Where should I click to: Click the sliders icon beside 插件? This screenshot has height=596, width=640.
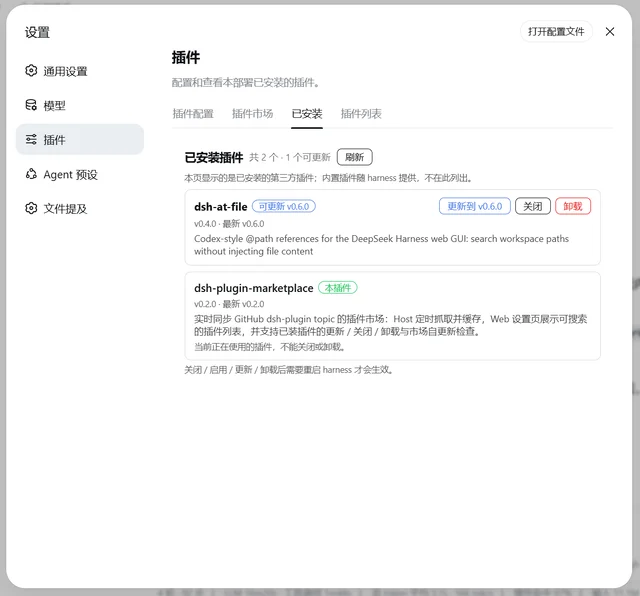coord(31,139)
